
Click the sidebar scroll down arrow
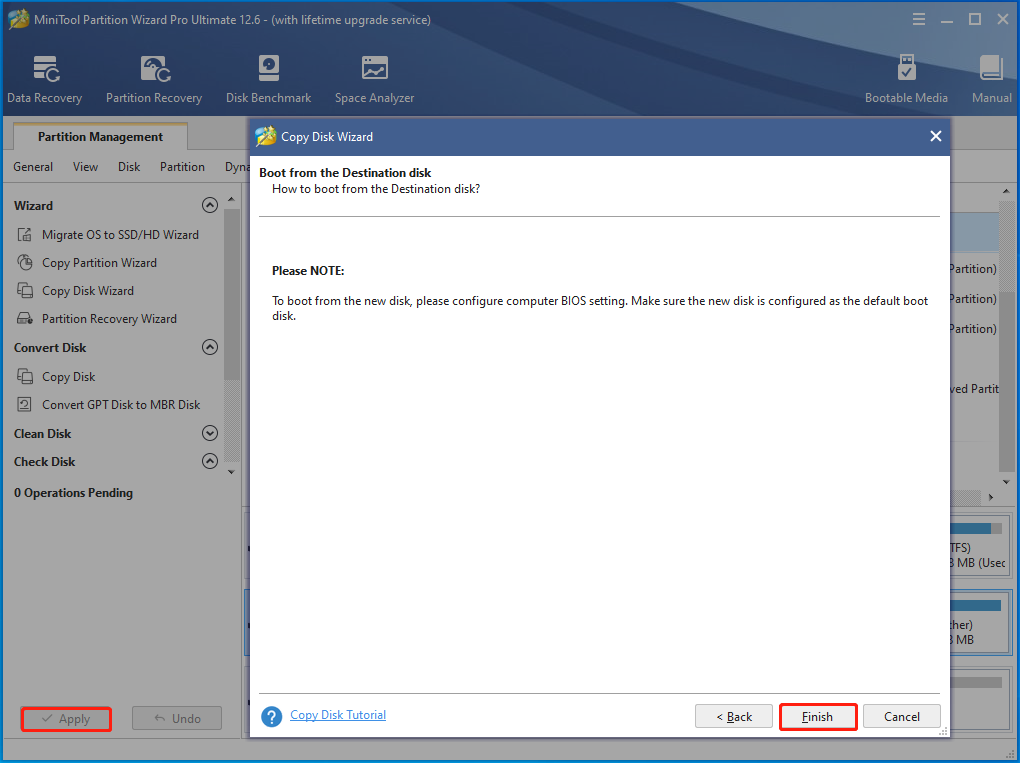pyautogui.click(x=232, y=472)
